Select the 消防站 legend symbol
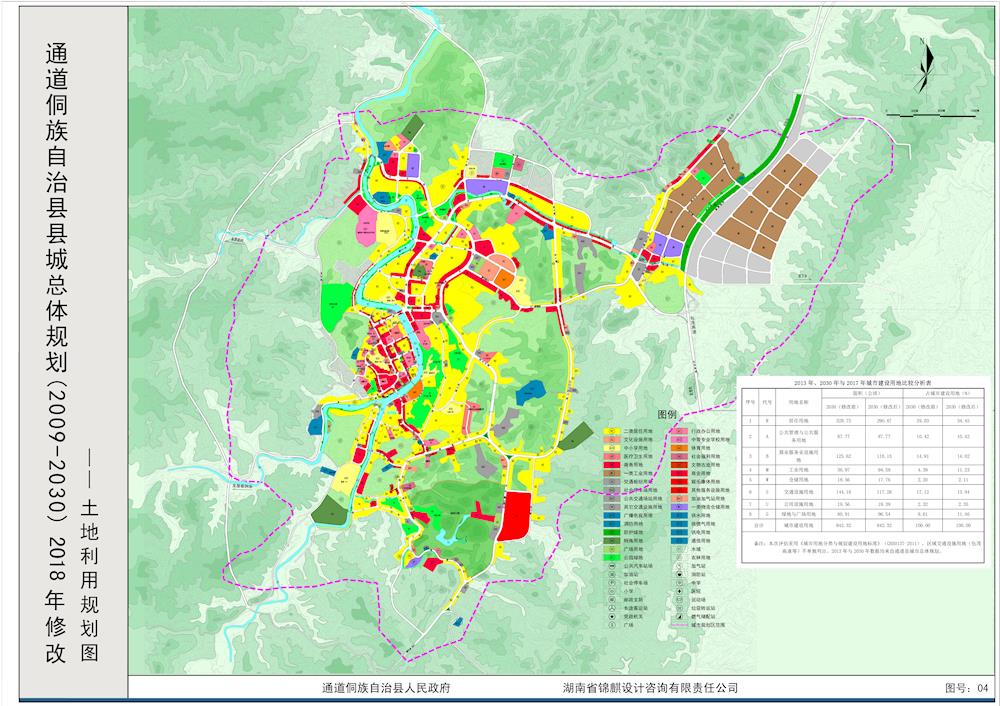 coord(680,574)
